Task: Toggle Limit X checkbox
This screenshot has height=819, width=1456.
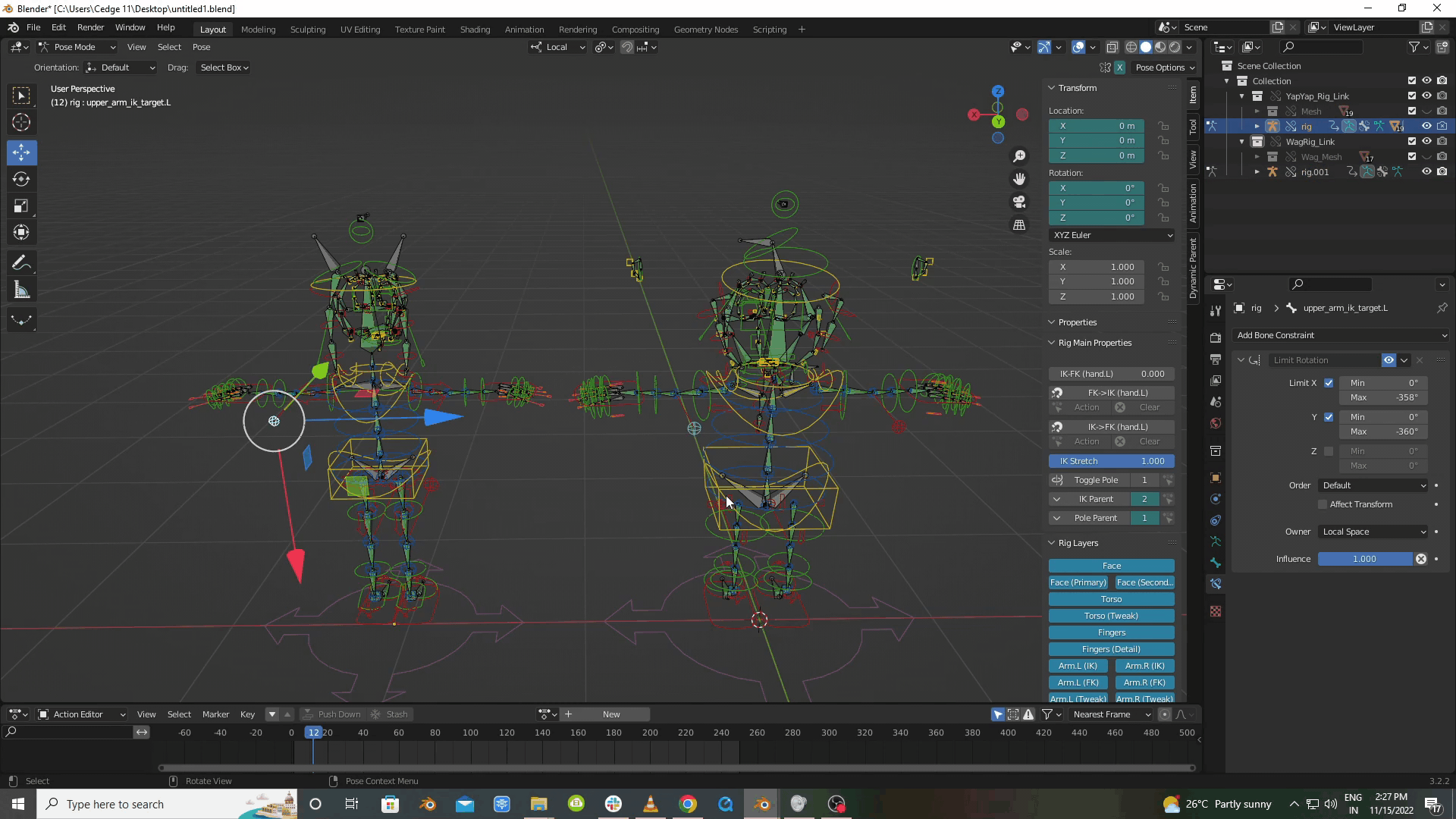Action: coord(1329,383)
